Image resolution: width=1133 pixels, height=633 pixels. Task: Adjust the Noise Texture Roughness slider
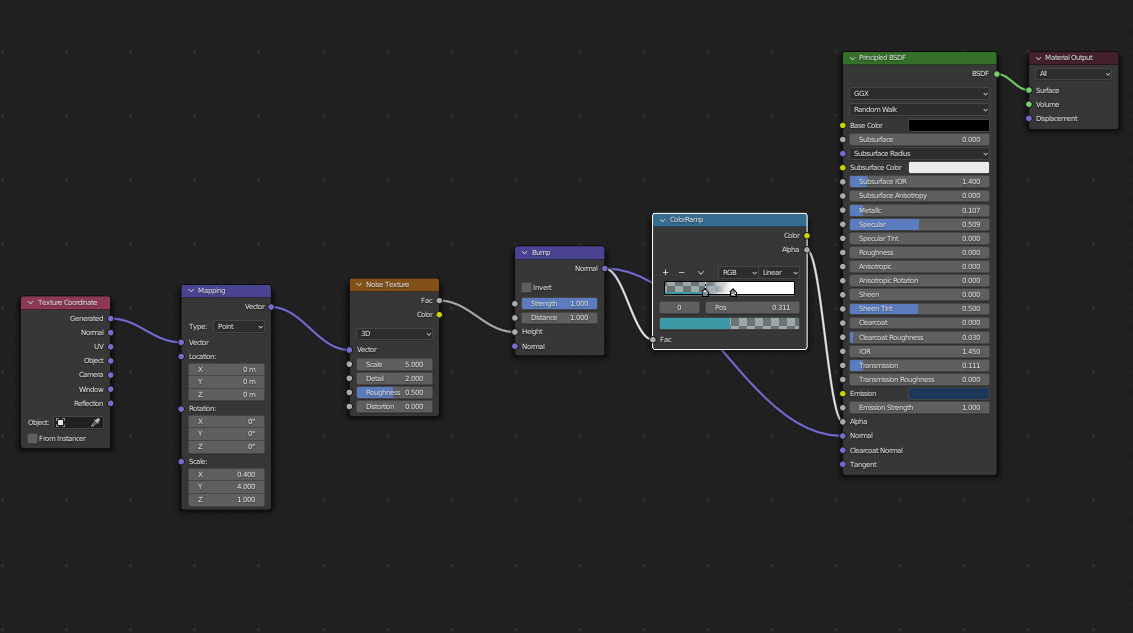point(395,392)
